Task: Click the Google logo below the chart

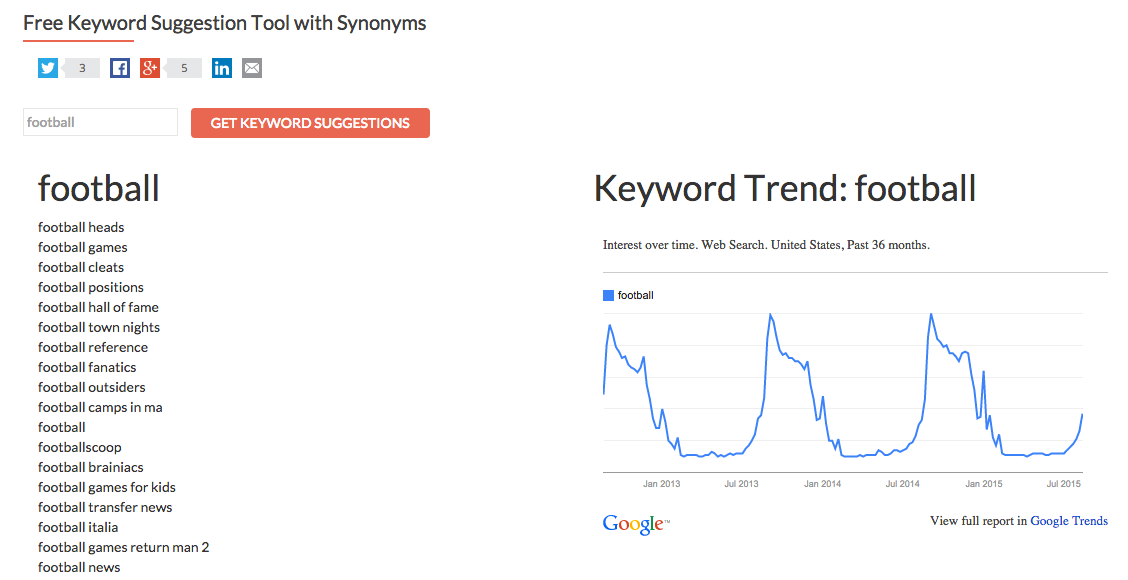Action: click(x=631, y=523)
